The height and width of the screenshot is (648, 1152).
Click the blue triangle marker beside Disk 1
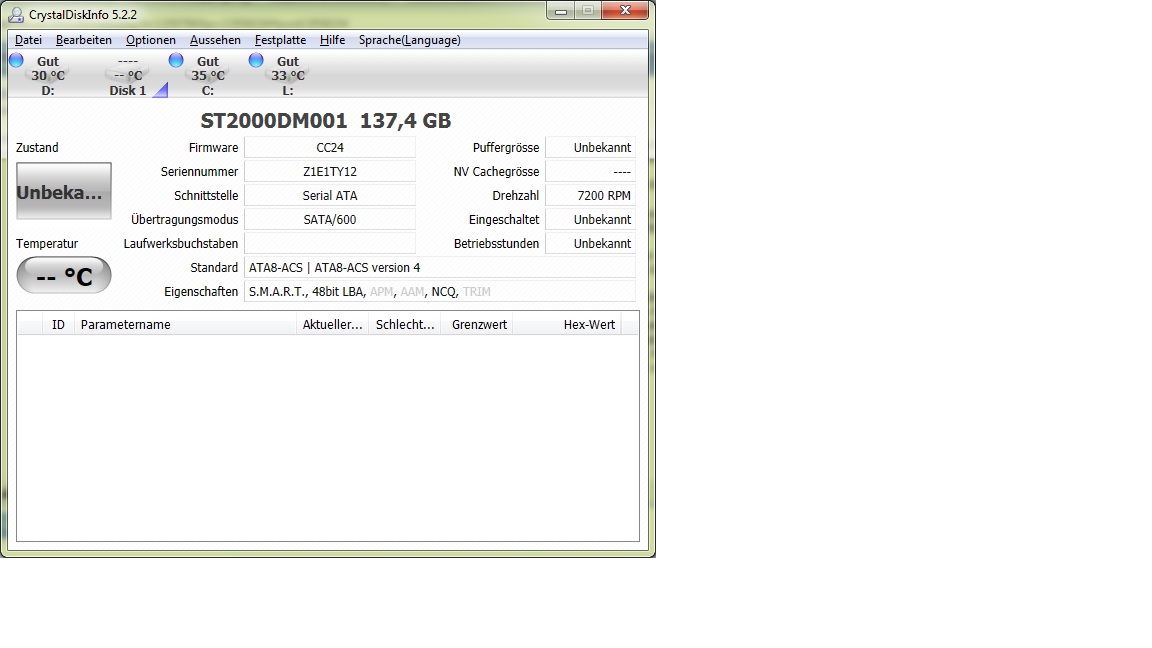coord(161,90)
